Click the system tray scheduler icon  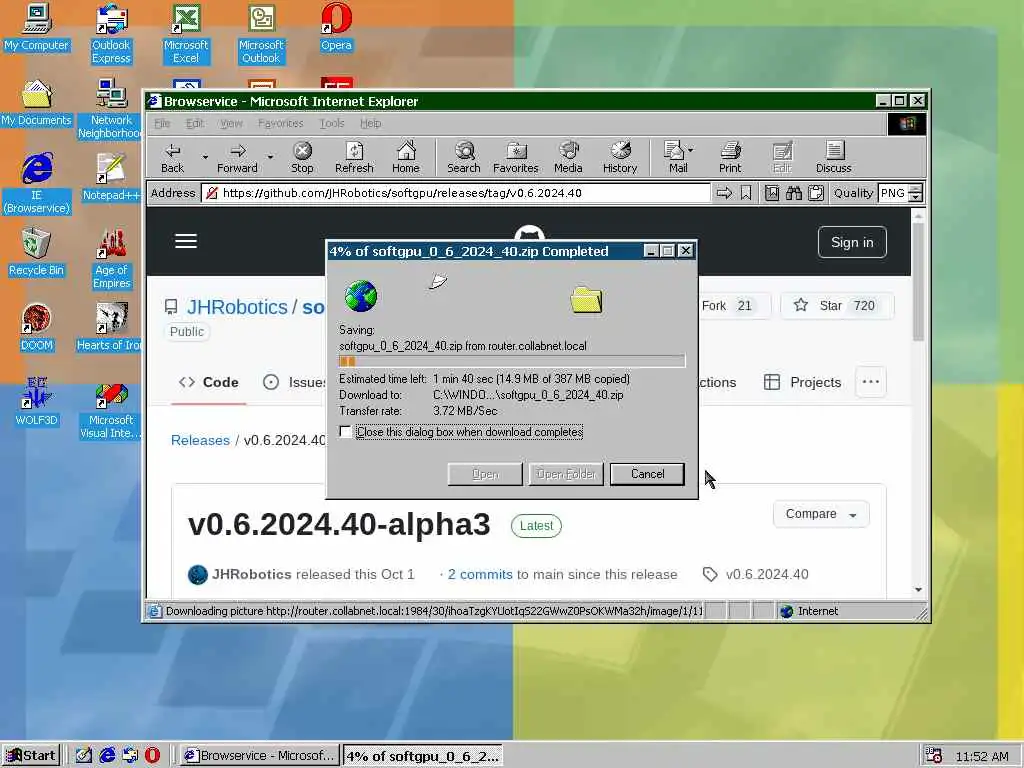point(933,756)
